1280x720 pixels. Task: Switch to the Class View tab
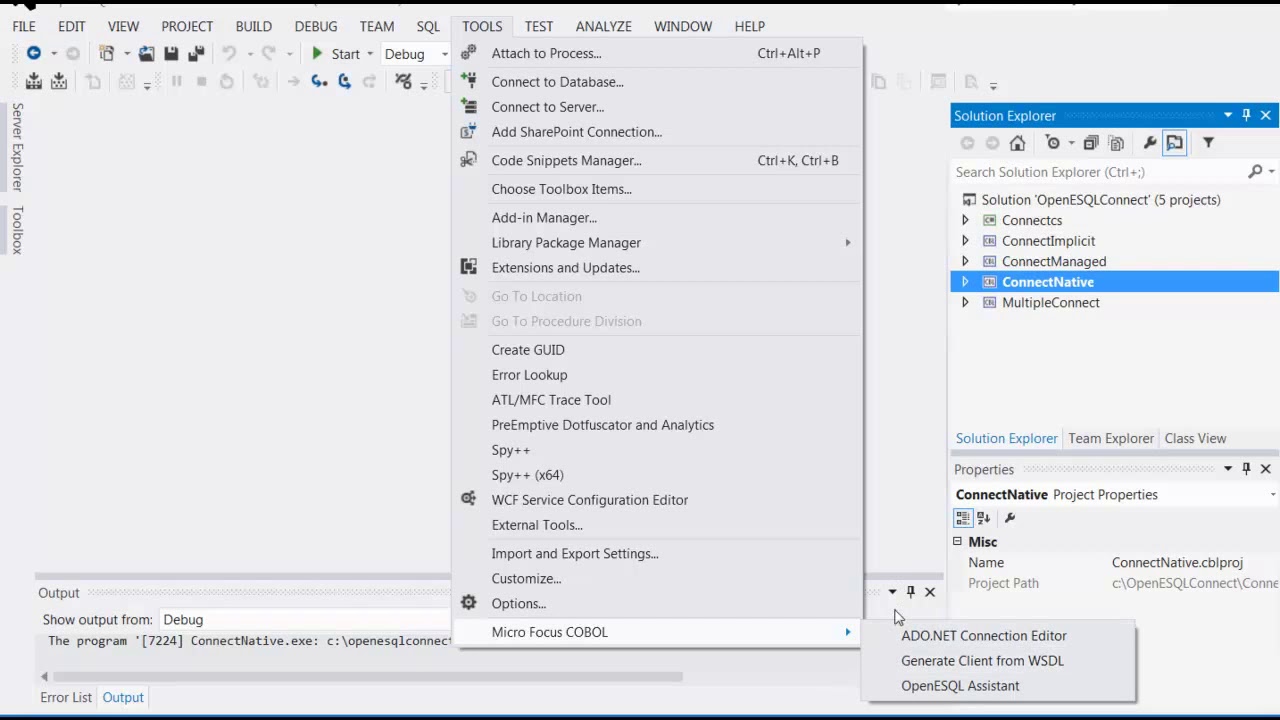(x=1195, y=438)
